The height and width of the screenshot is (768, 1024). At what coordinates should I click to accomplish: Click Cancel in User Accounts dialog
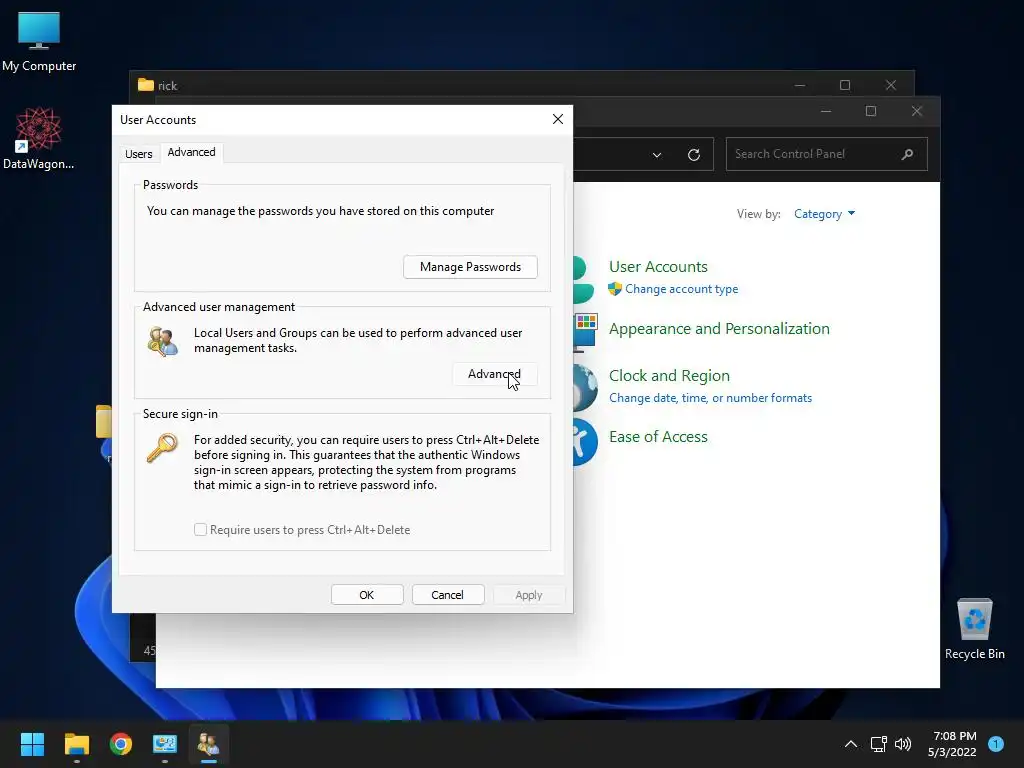(x=447, y=595)
